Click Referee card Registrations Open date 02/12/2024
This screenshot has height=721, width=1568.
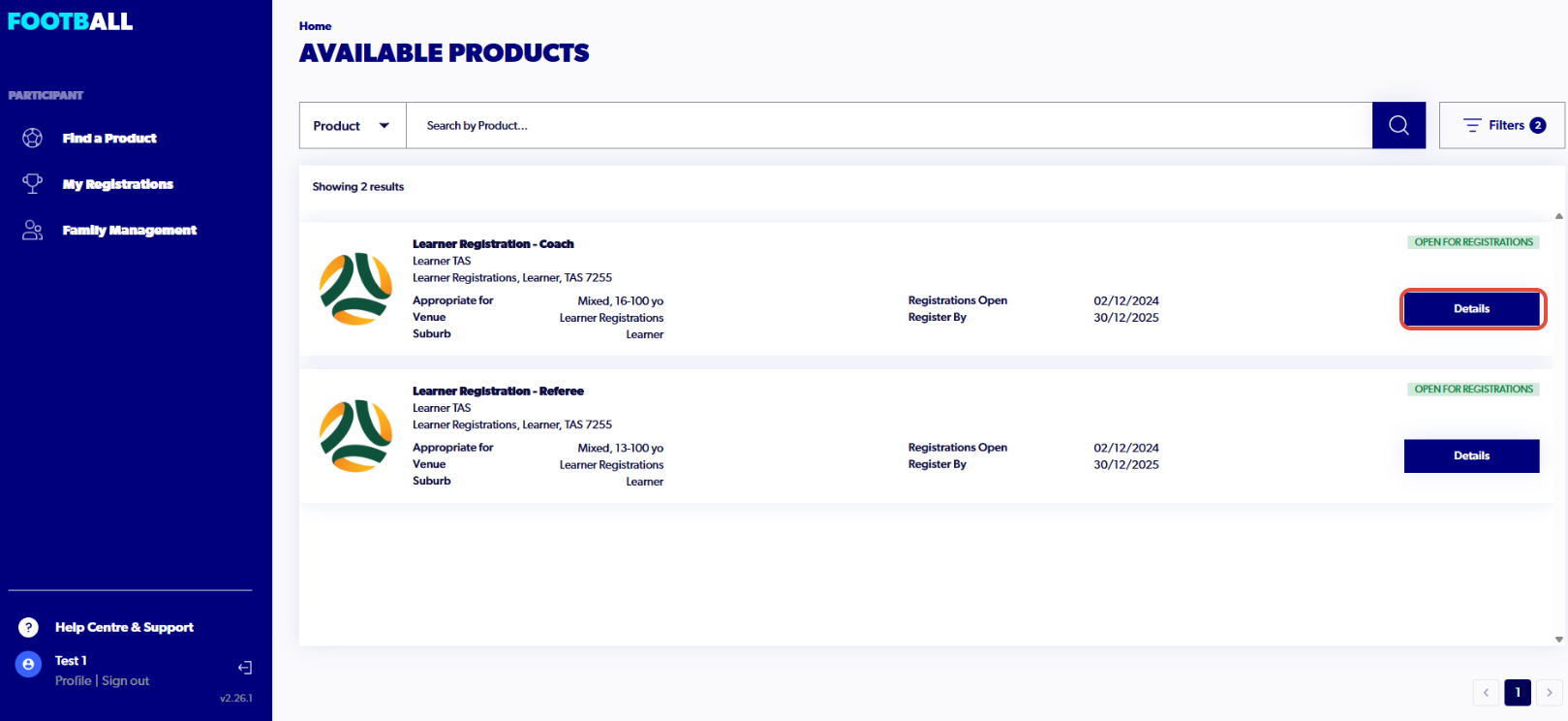tap(1126, 449)
